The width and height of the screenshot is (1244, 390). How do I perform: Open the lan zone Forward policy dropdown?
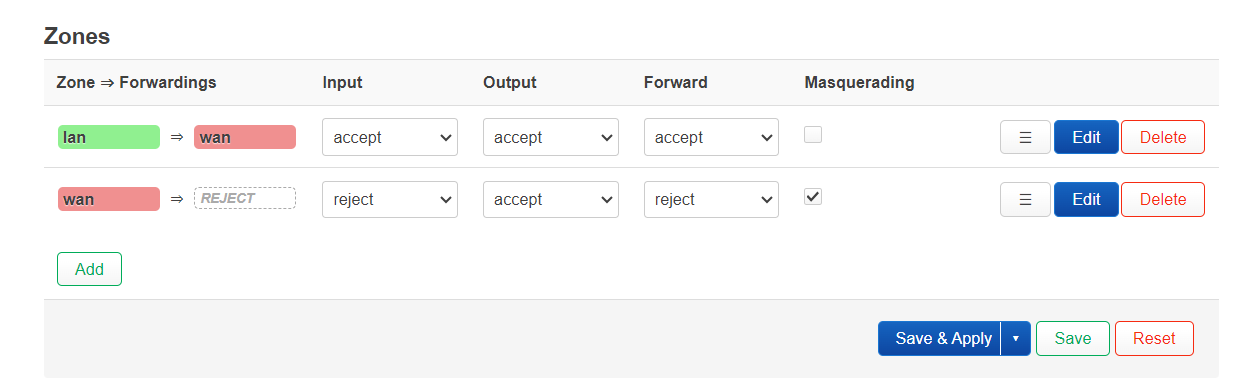click(x=711, y=137)
